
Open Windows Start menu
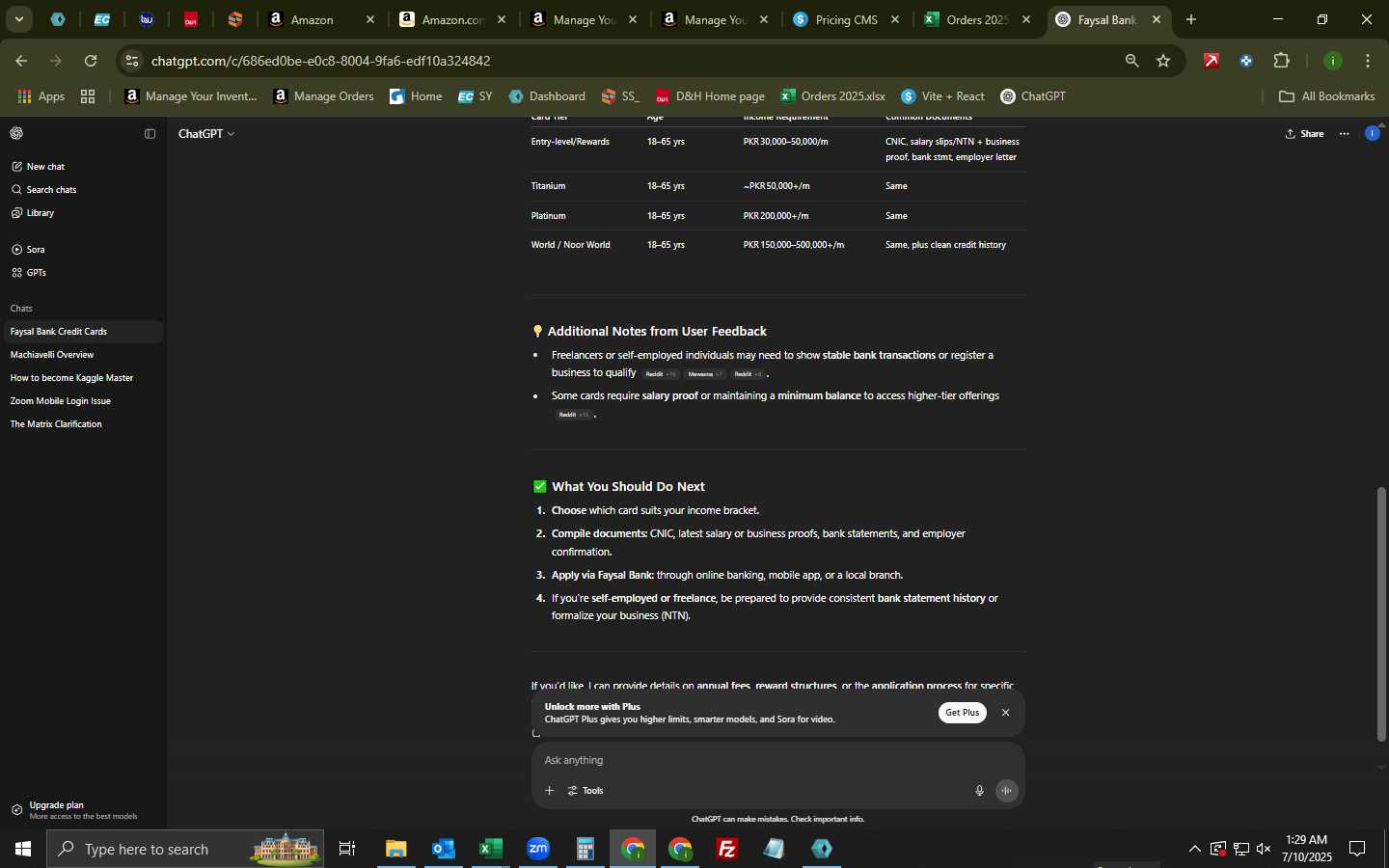coord(22,849)
